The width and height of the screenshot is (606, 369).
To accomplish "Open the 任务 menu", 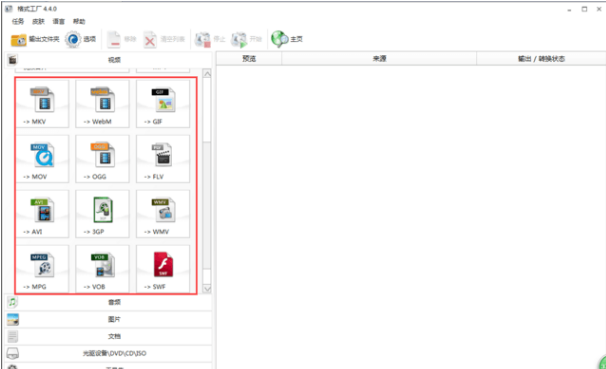I will [18, 21].
